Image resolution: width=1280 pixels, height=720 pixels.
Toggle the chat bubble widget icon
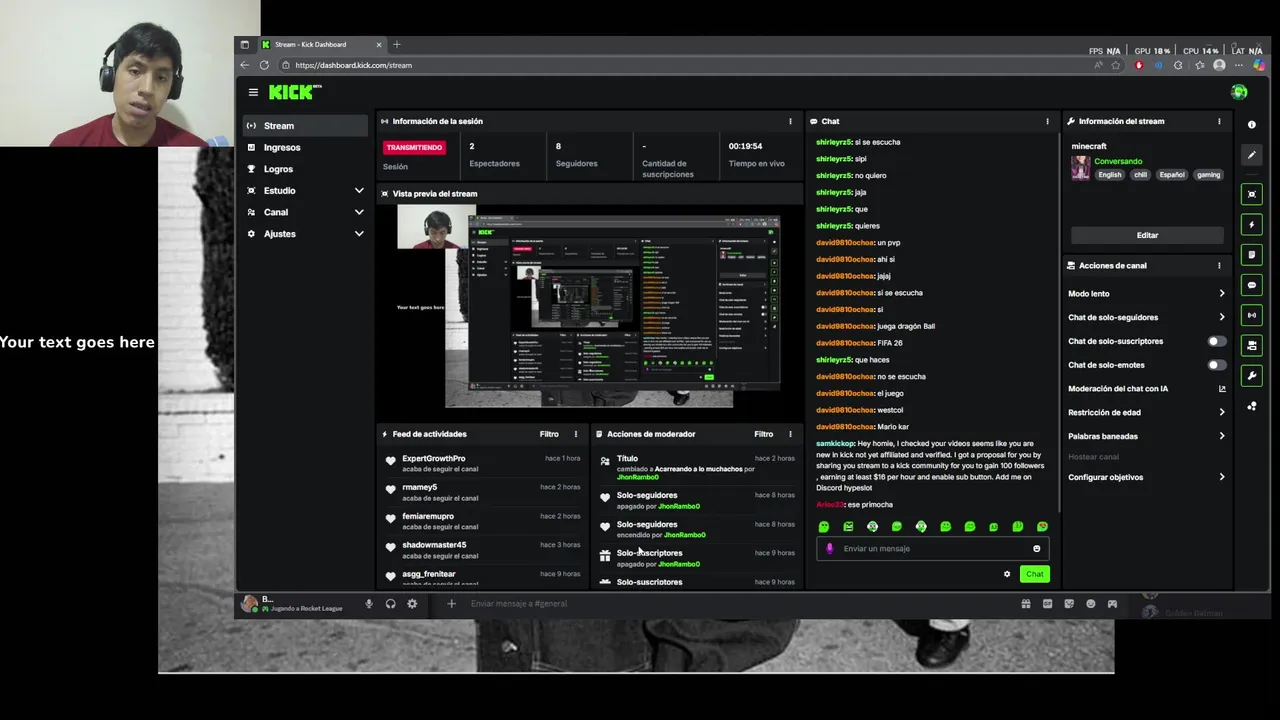tap(1252, 285)
